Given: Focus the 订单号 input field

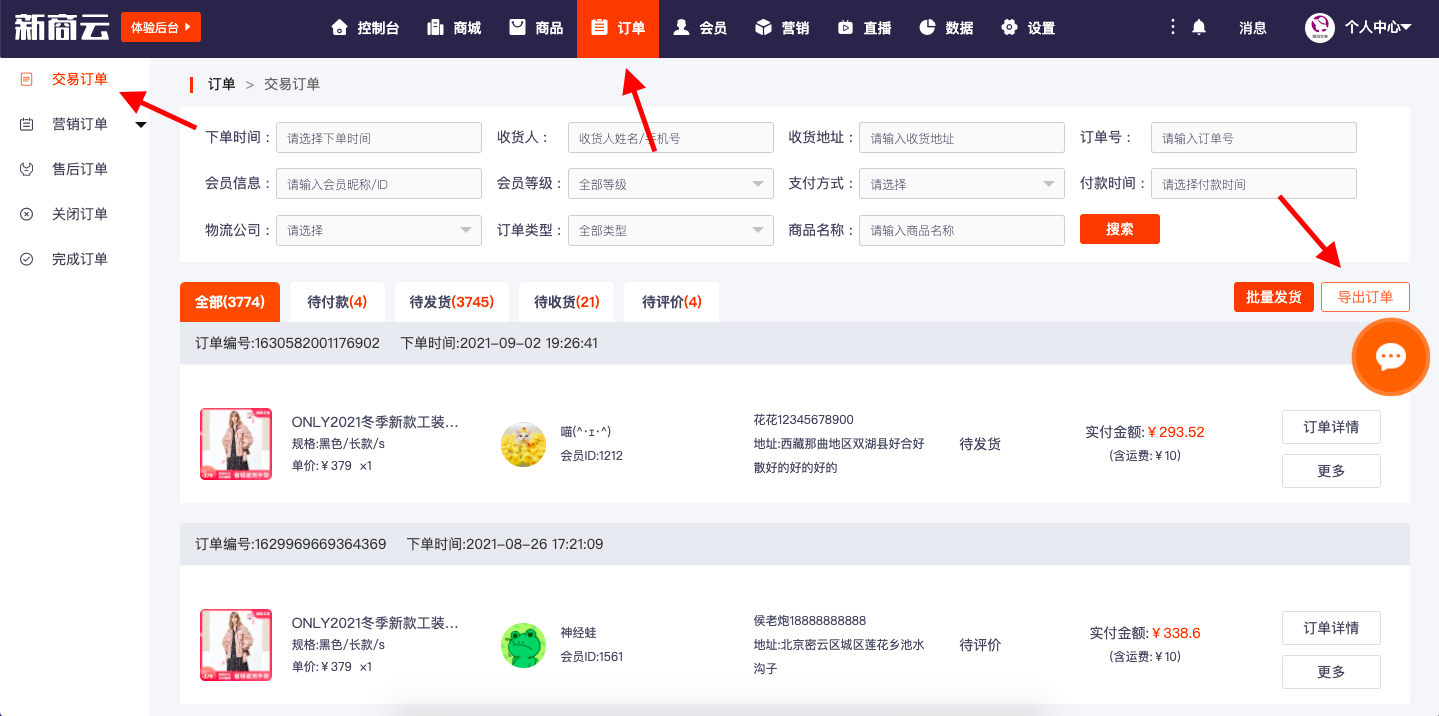Looking at the screenshot, I should pos(1254,138).
